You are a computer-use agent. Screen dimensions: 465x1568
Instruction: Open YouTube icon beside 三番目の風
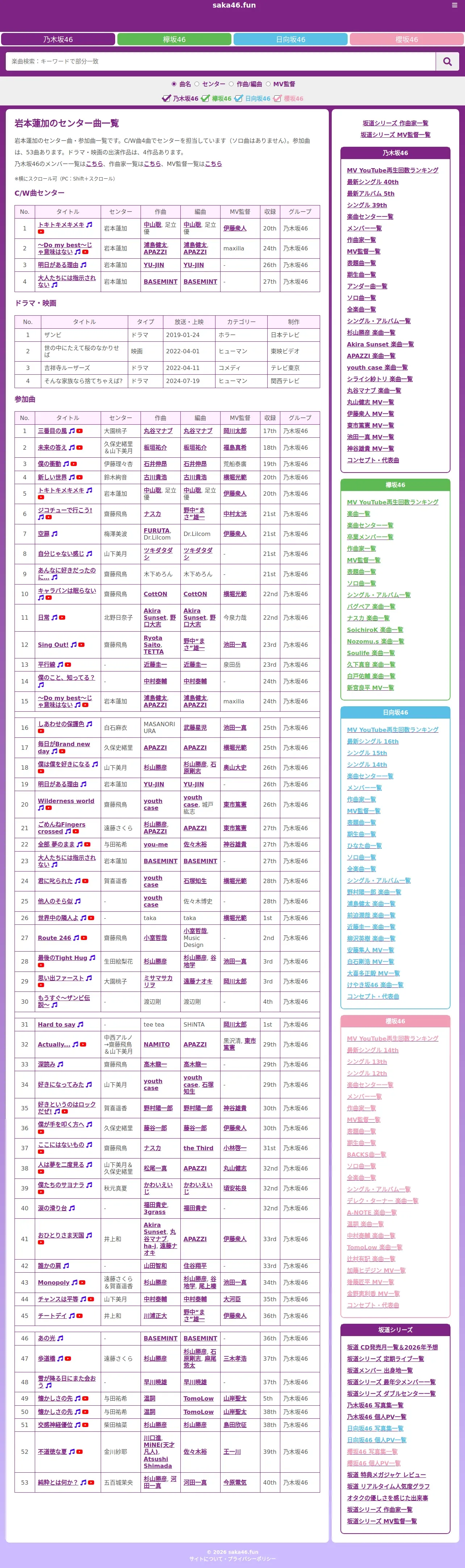pyautogui.click(x=80, y=431)
